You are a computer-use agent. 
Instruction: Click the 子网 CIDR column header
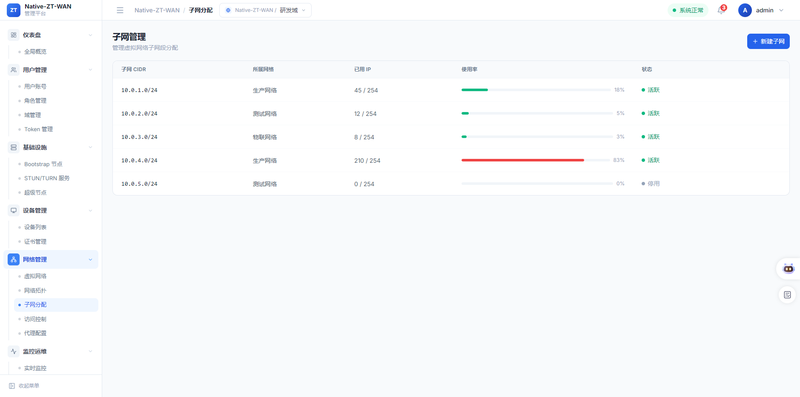click(134, 69)
